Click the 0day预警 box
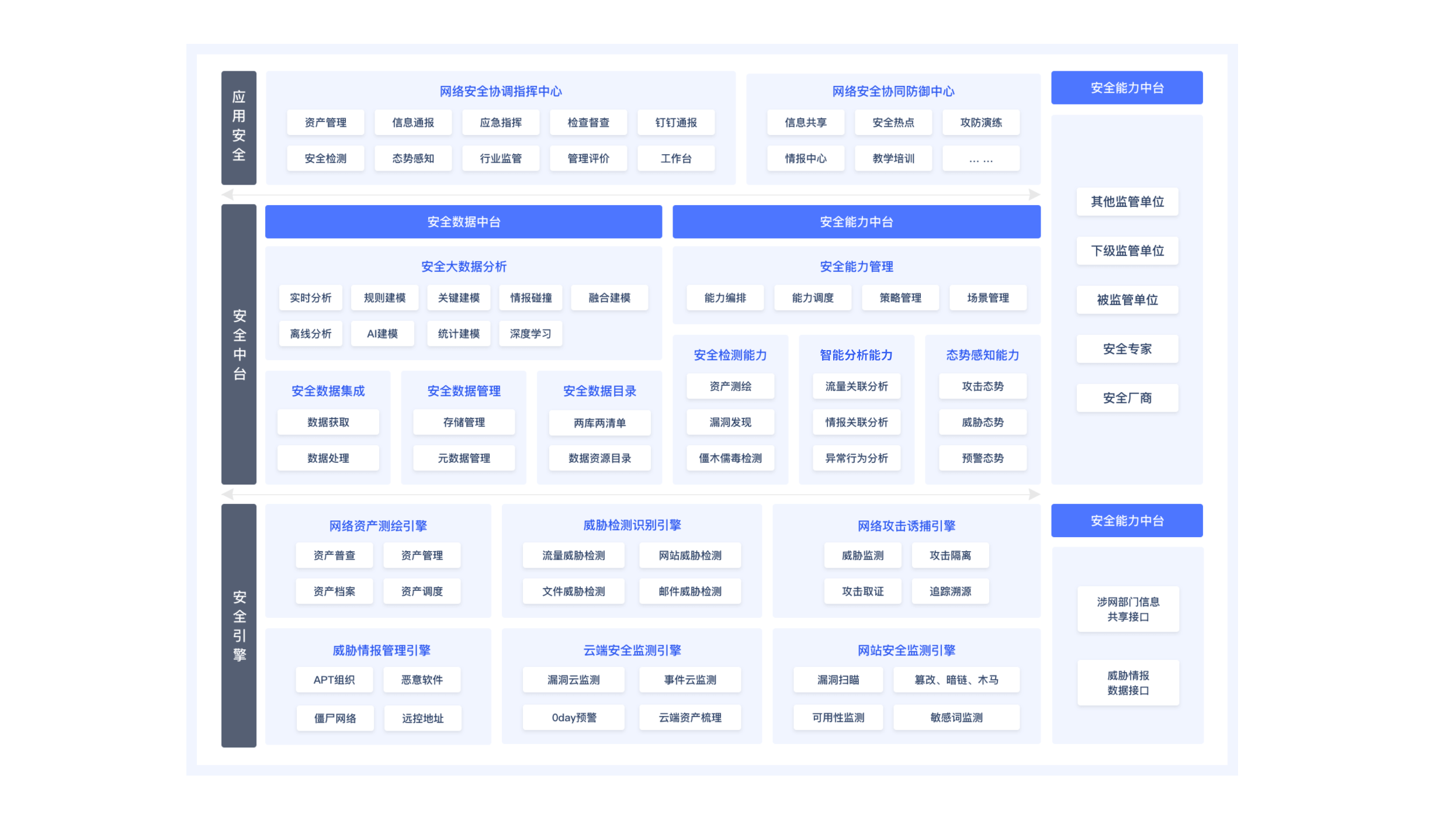 coord(574,718)
